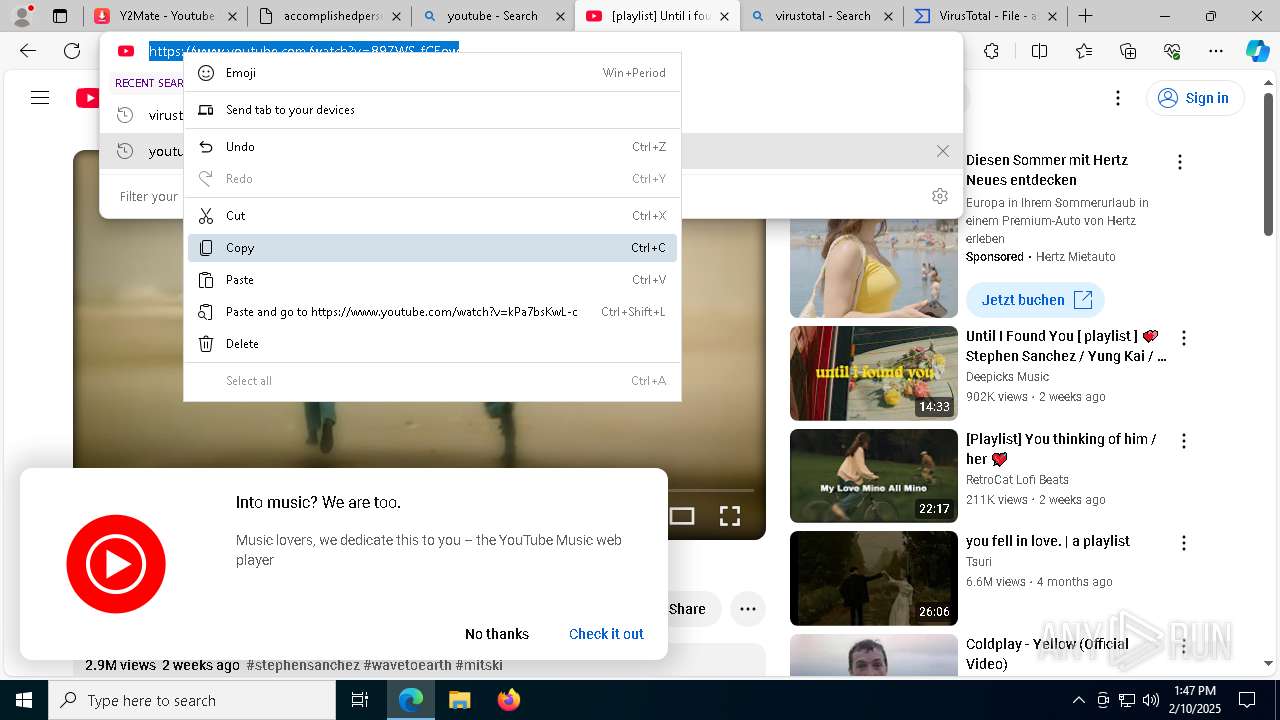1280x720 pixels.
Task: Sign in to YouTube
Action: pyautogui.click(x=1194, y=98)
